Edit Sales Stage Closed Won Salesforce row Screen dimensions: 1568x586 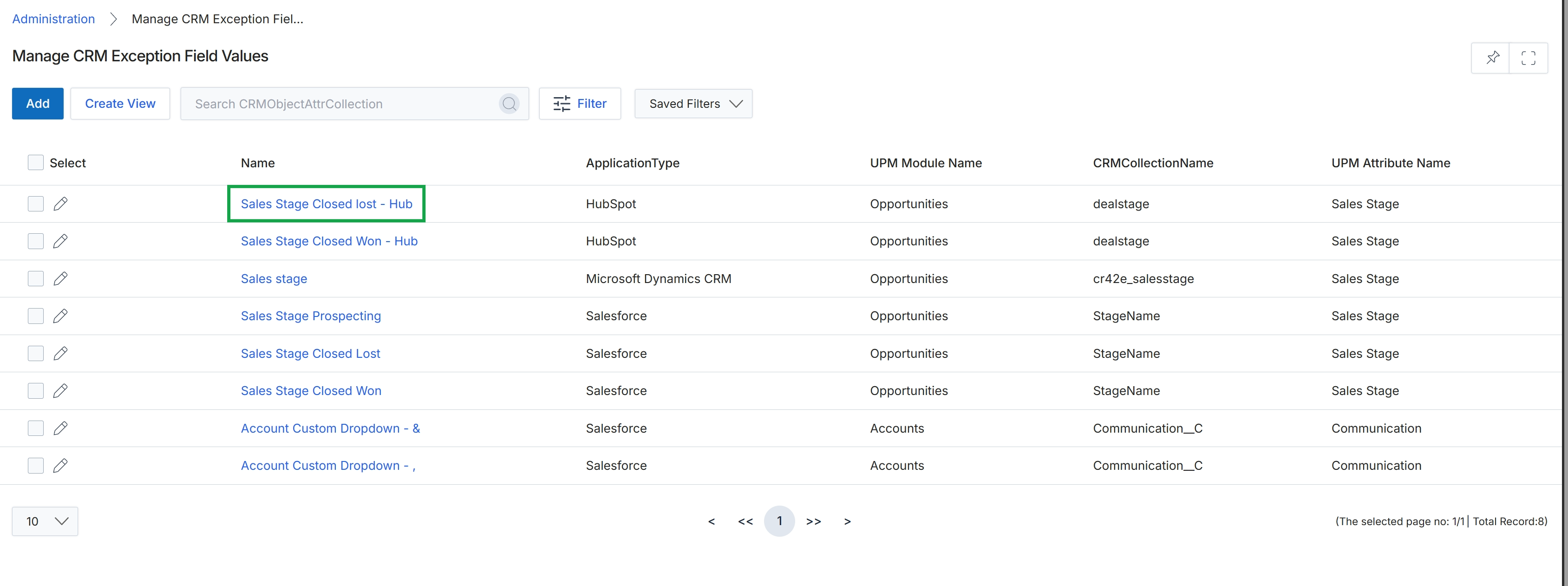tap(60, 390)
